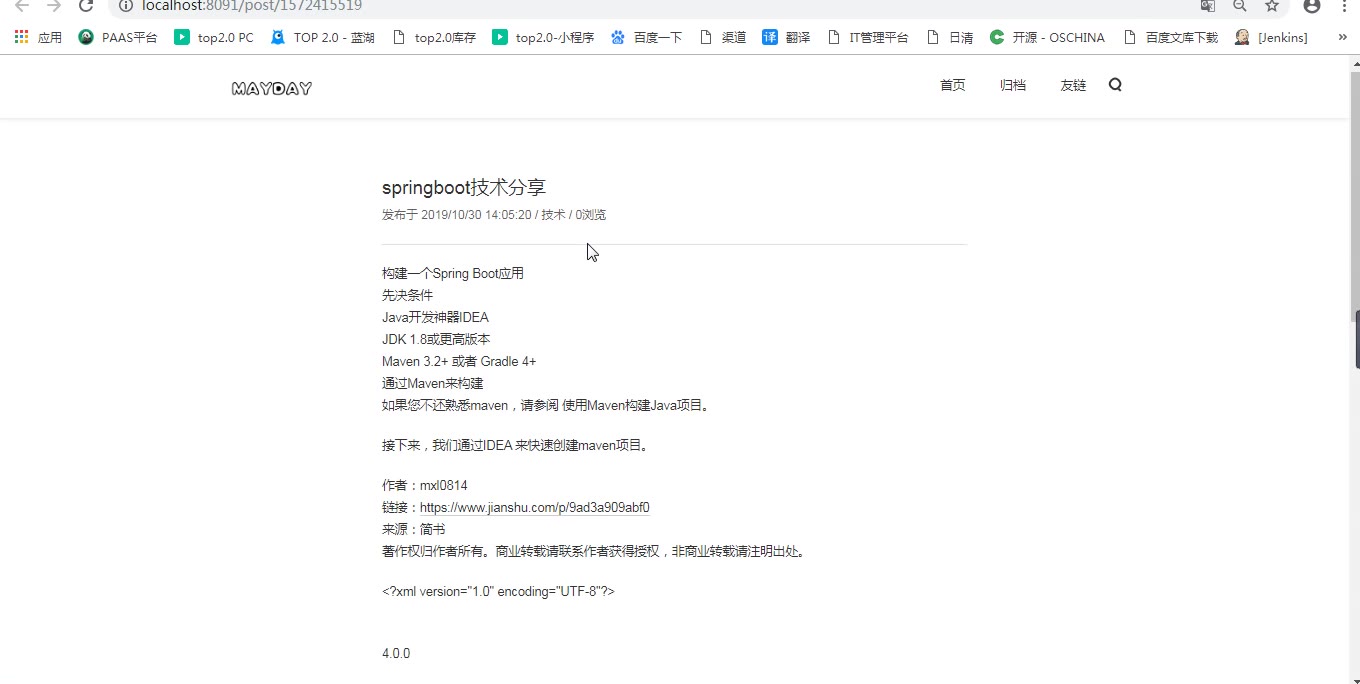Open the top2.0 PC bookmark
Viewport: 1360px width, 684px height.
pyautogui.click(x=213, y=37)
